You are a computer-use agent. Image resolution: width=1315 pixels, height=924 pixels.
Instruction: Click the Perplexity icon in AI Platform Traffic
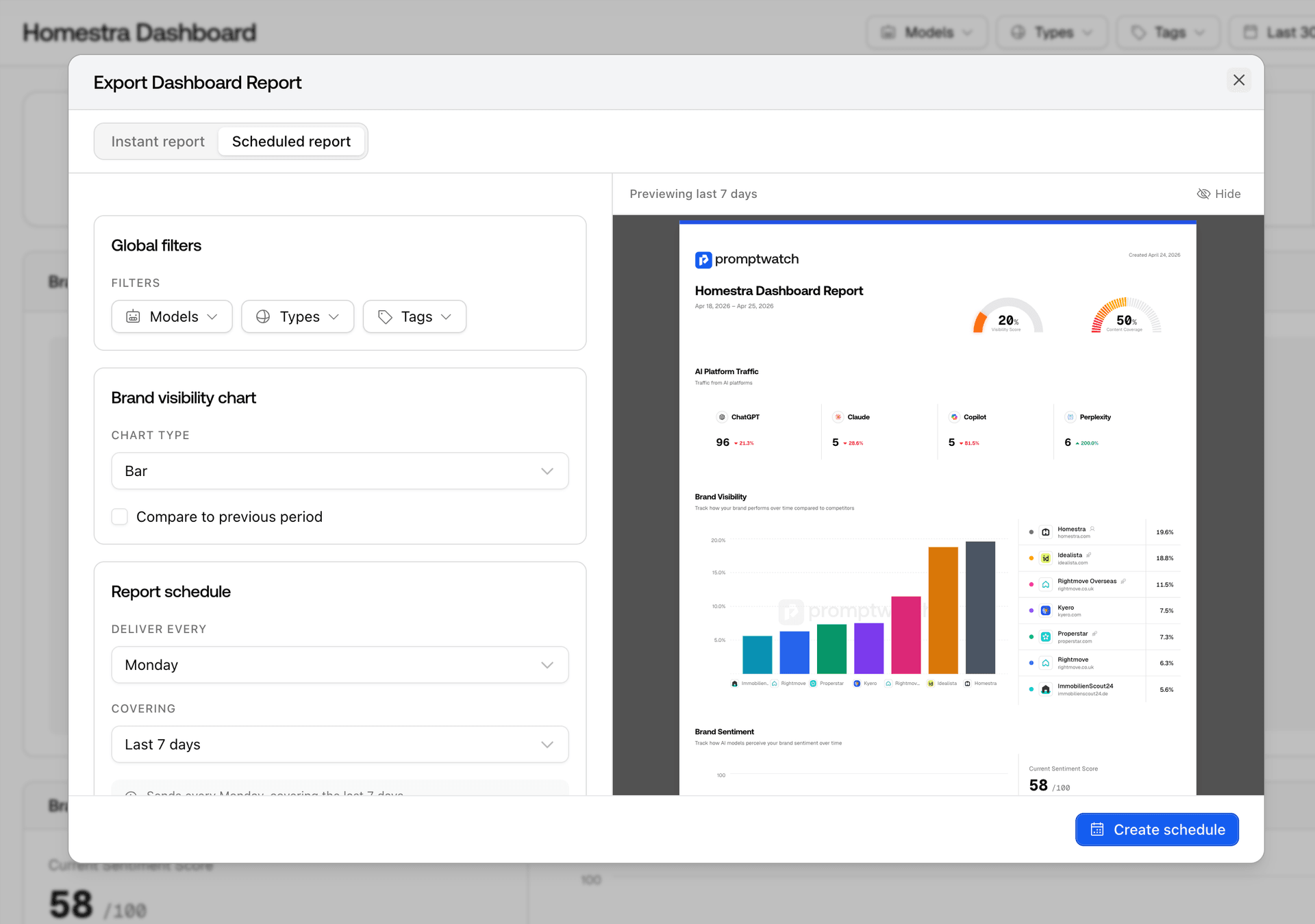[x=1070, y=417]
